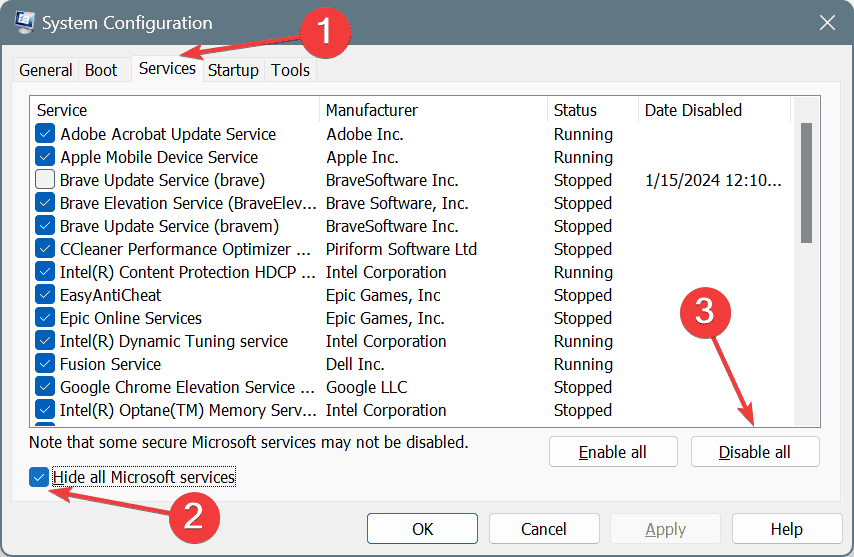Select Epic Games, Inc. in Epic Online Services row
The width and height of the screenshot is (854, 557).
(x=385, y=318)
